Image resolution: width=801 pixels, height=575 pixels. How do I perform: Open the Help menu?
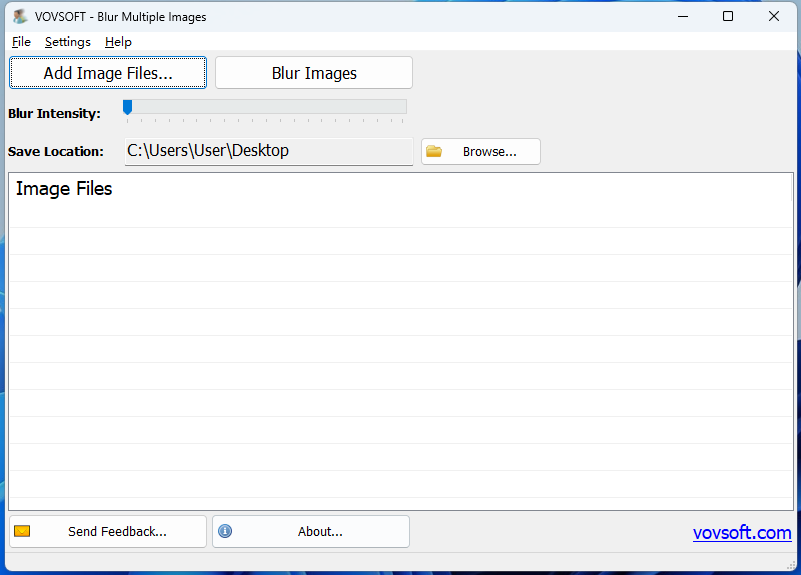118,42
